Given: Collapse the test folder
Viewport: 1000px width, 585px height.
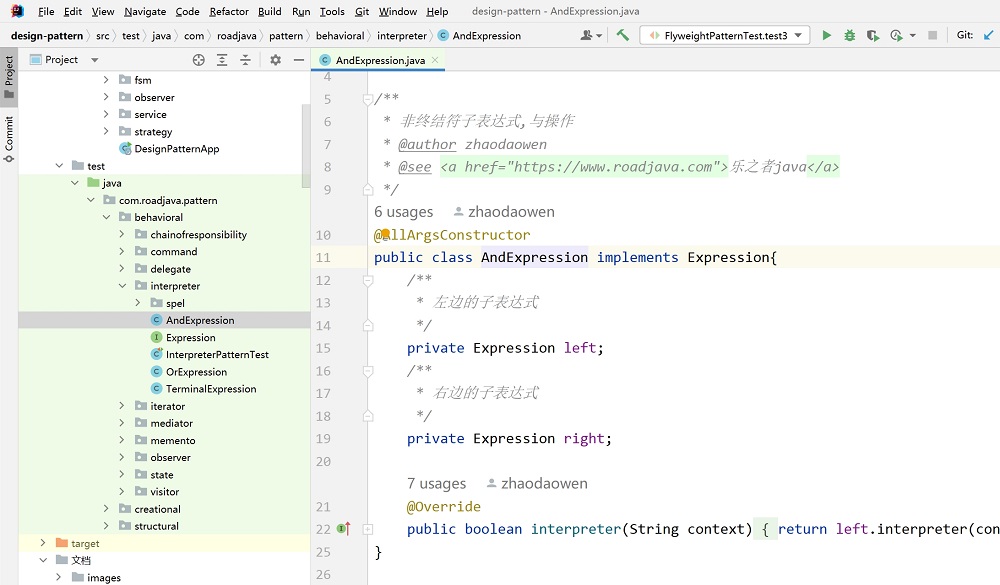Looking at the screenshot, I should pyautogui.click(x=59, y=166).
